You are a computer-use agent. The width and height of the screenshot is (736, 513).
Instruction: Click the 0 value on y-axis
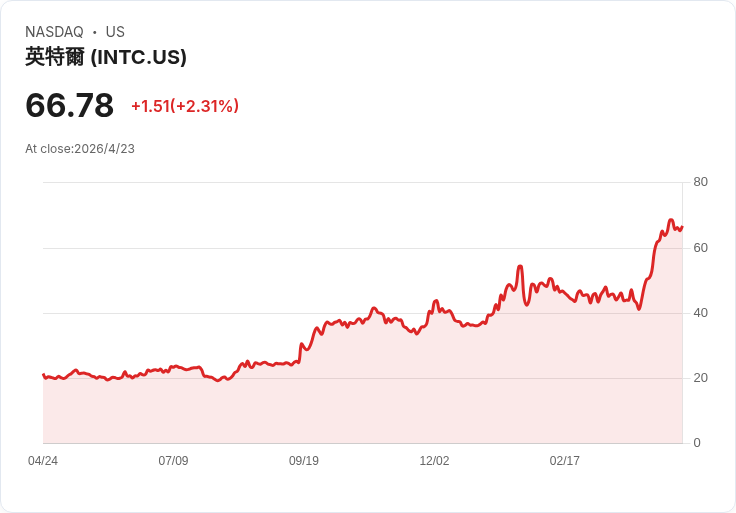(x=697, y=443)
